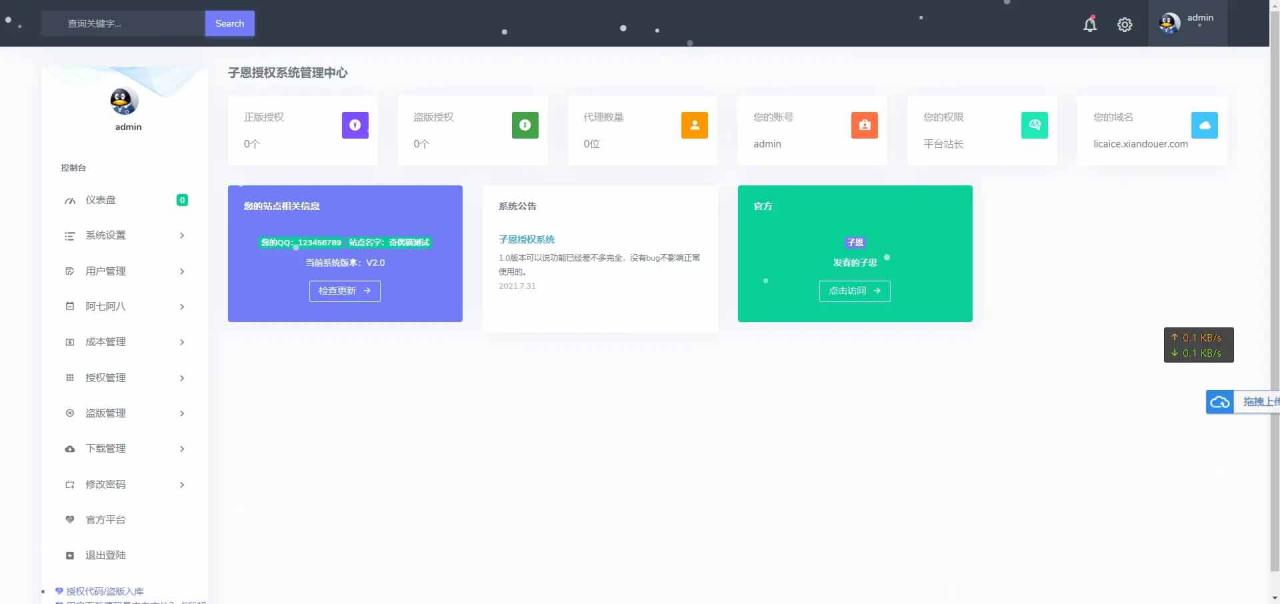Screen dimensions: 1280x604
Task: Open the 子恩授权系统 announcement link
Action: pyautogui.click(x=526, y=239)
